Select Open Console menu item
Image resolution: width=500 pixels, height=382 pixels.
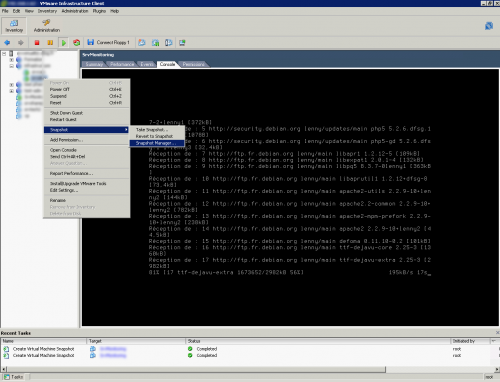(87, 150)
